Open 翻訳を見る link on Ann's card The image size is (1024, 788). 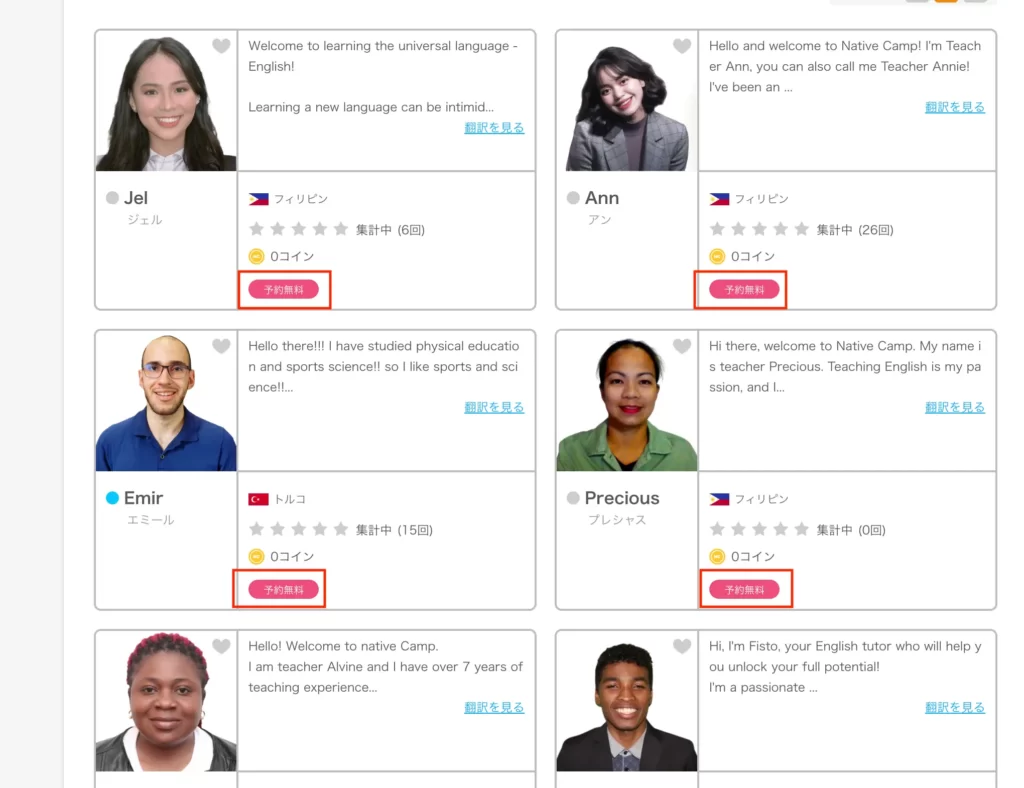955,107
